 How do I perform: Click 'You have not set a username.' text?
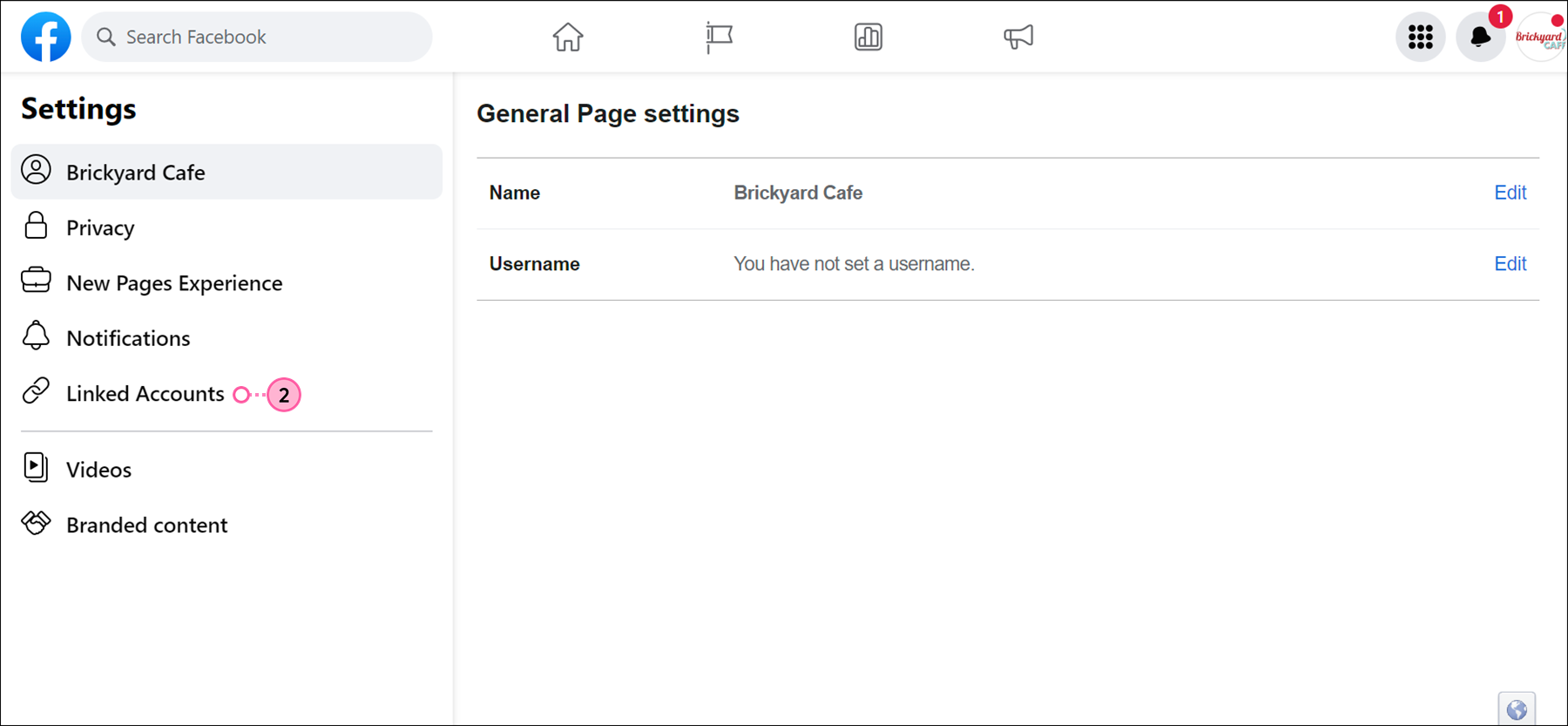click(x=854, y=263)
